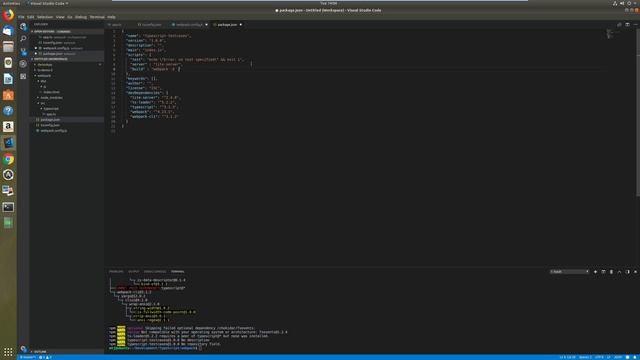Viewport: 640px width, 360px height.
Task: Open the Files manager in the dock
Action: coord(8,47)
